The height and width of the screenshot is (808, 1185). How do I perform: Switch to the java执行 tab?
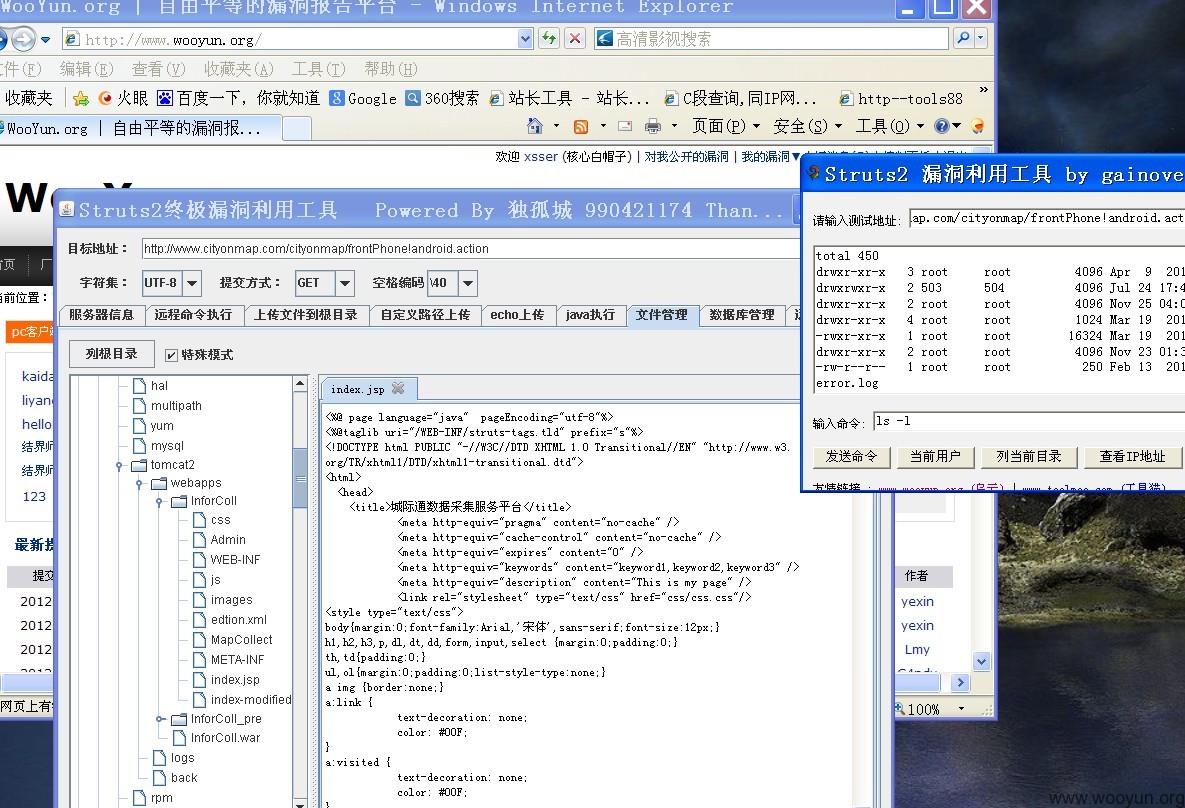pos(590,314)
